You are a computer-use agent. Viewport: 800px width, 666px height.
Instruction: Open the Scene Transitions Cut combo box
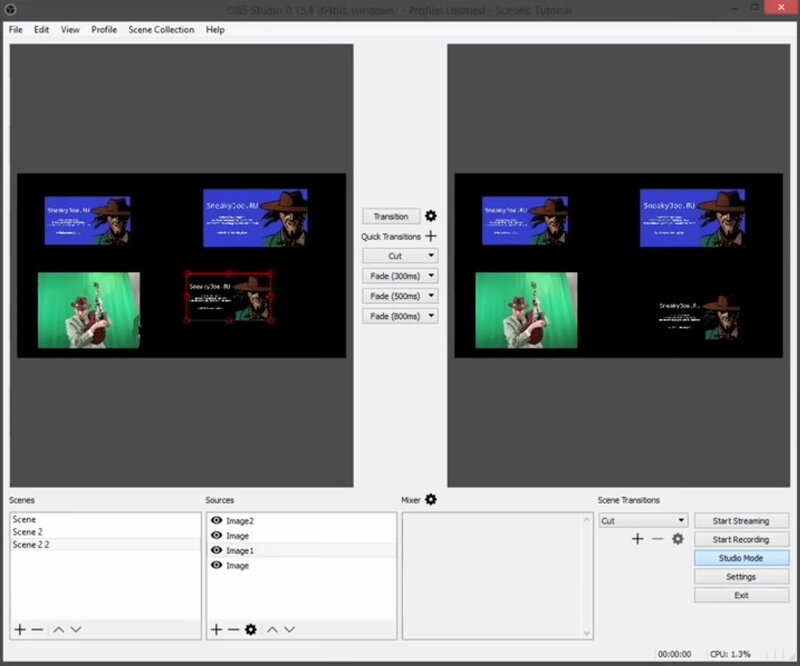(x=643, y=521)
